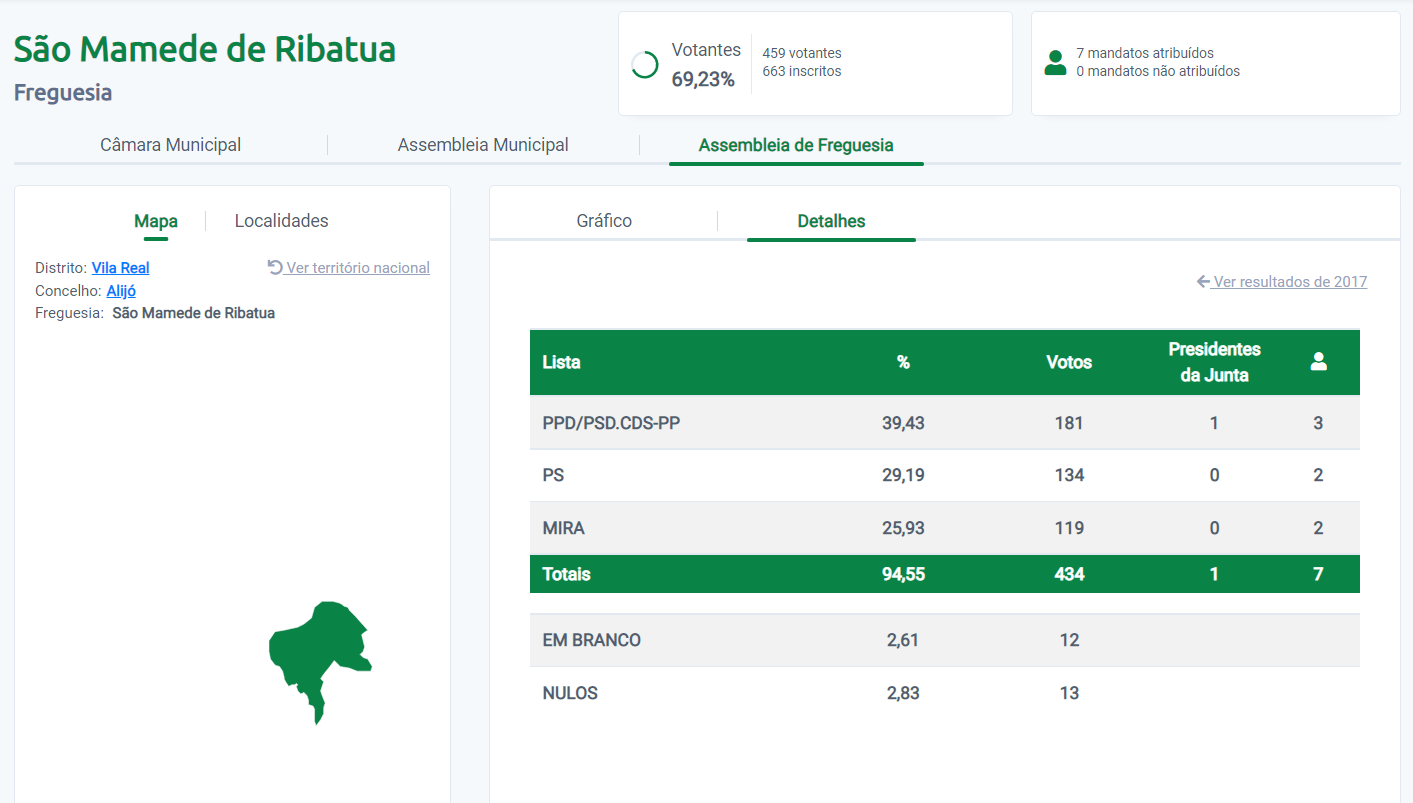
Task: Click the voter turnout progress circle icon
Action: 645,65
